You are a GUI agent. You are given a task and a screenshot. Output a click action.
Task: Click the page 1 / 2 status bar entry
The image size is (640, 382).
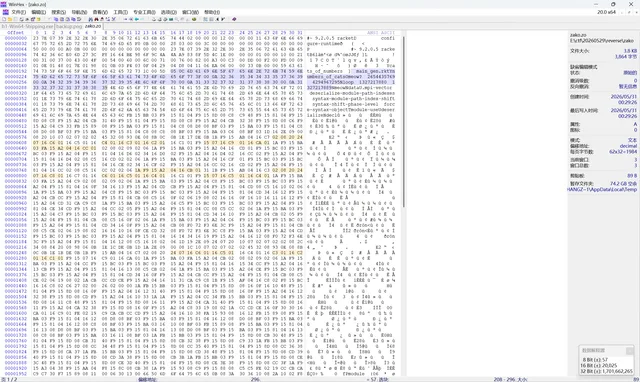[x=10, y=380]
